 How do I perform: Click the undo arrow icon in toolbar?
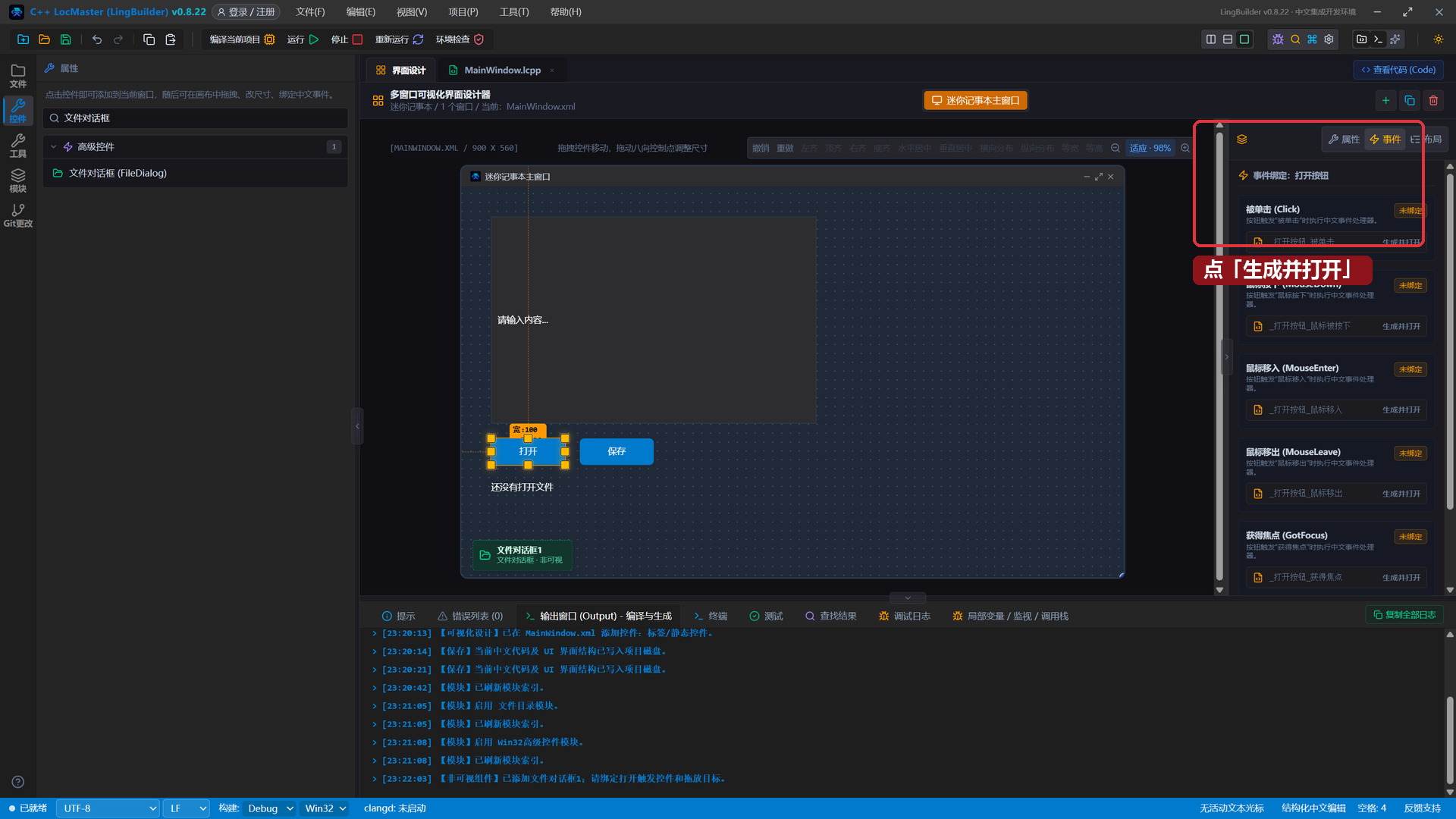coord(97,39)
